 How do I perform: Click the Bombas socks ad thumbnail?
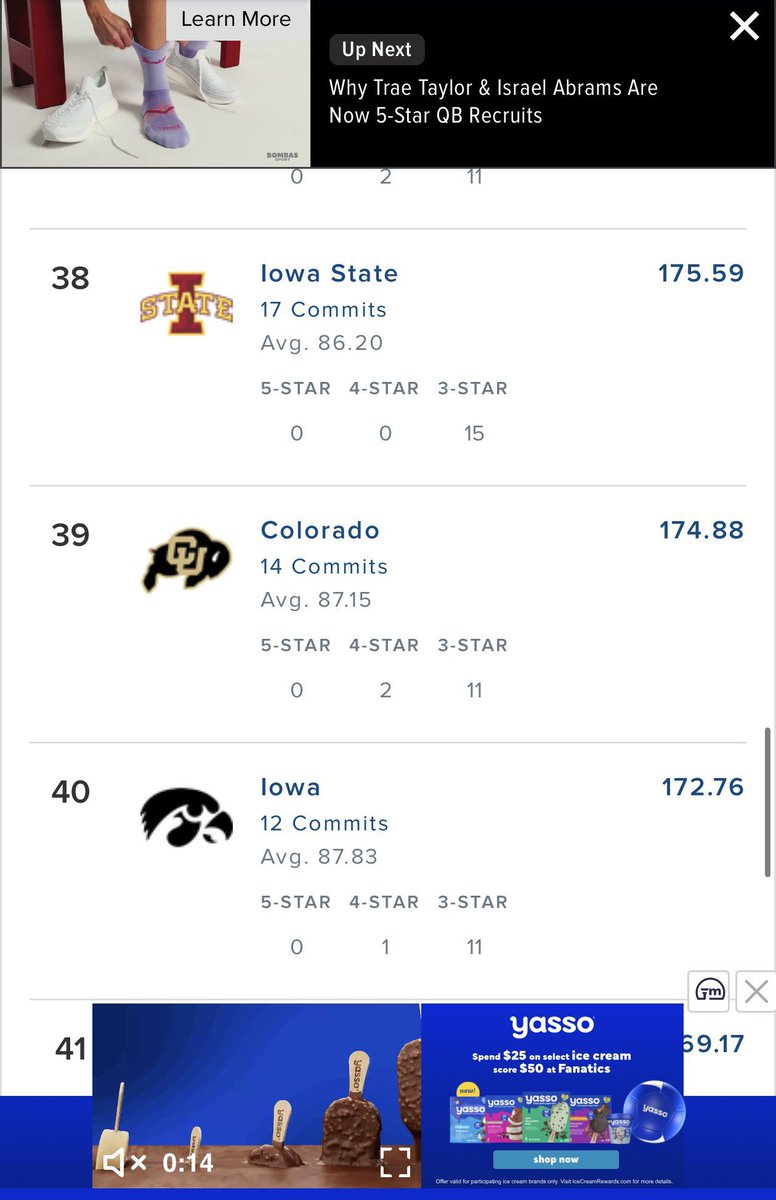pyautogui.click(x=155, y=83)
